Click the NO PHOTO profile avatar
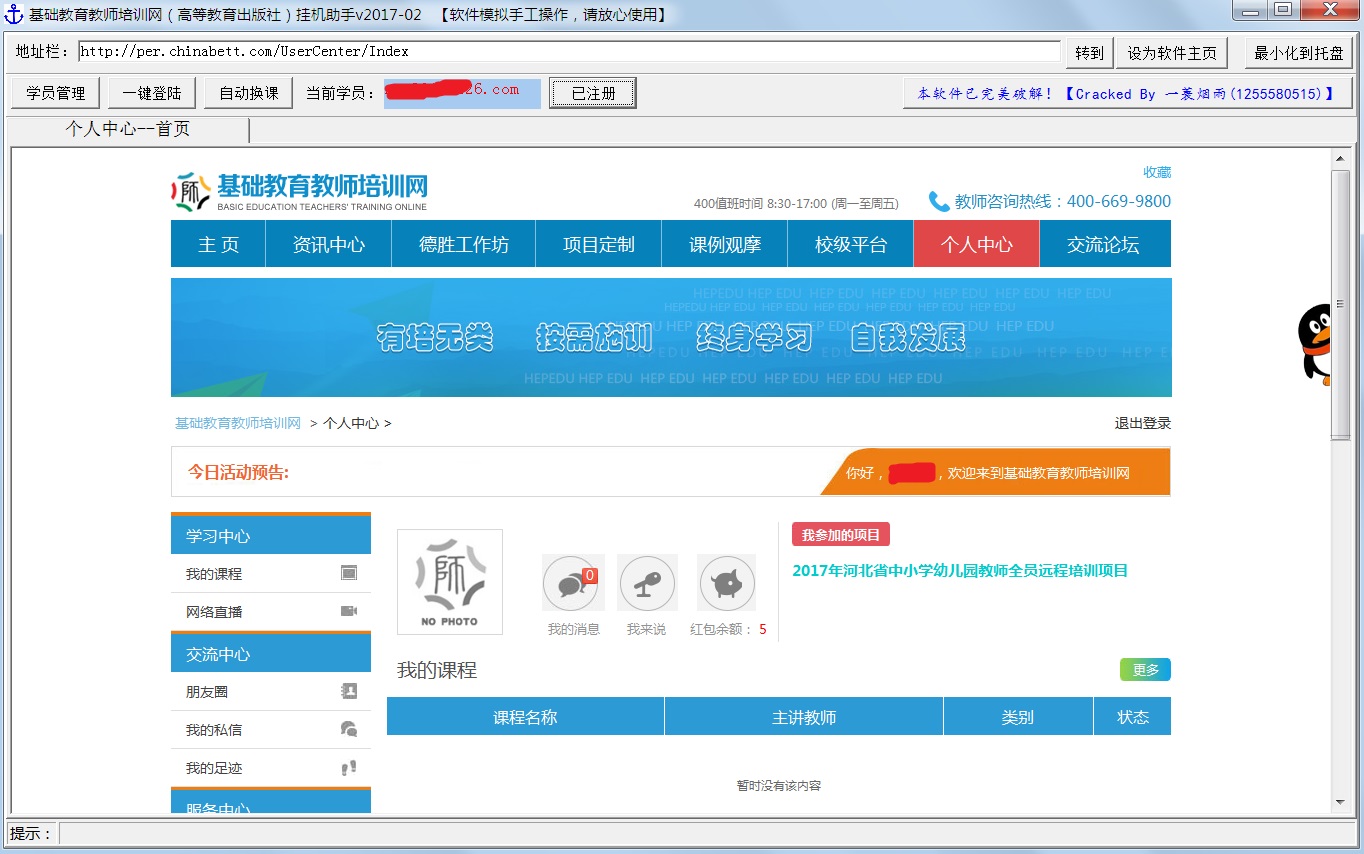Screen dimensions: 1364x854 point(450,581)
